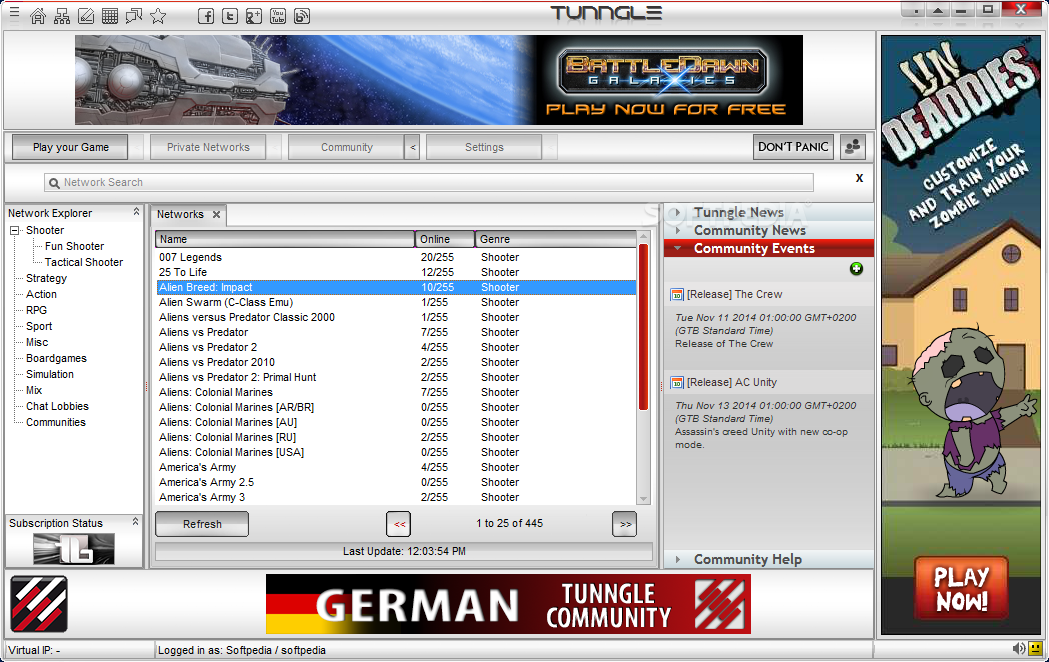Go to next page of networks
The height and width of the screenshot is (662, 1049).
pos(625,524)
